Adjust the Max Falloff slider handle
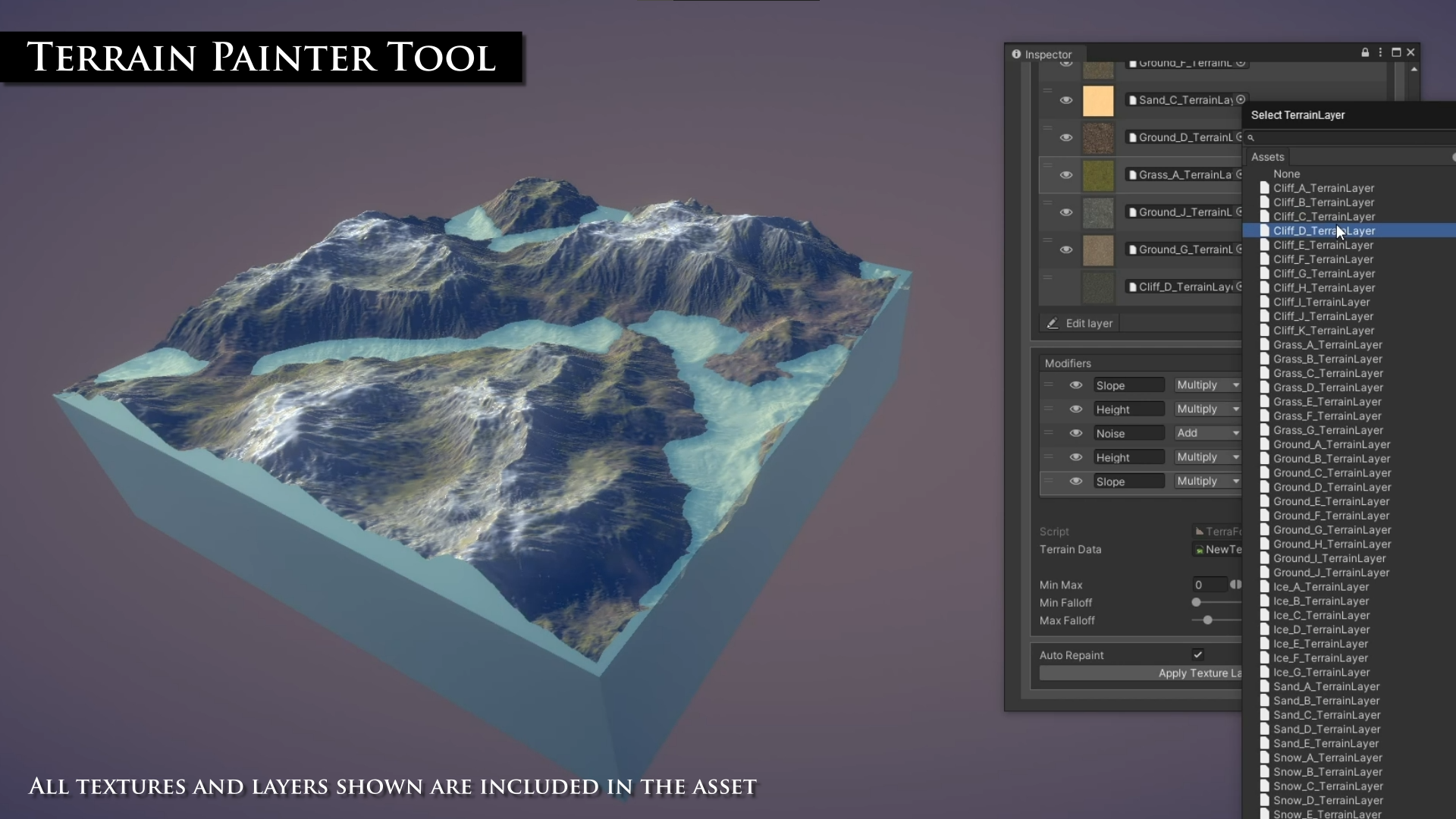The width and height of the screenshot is (1456, 819). pos(1207,620)
